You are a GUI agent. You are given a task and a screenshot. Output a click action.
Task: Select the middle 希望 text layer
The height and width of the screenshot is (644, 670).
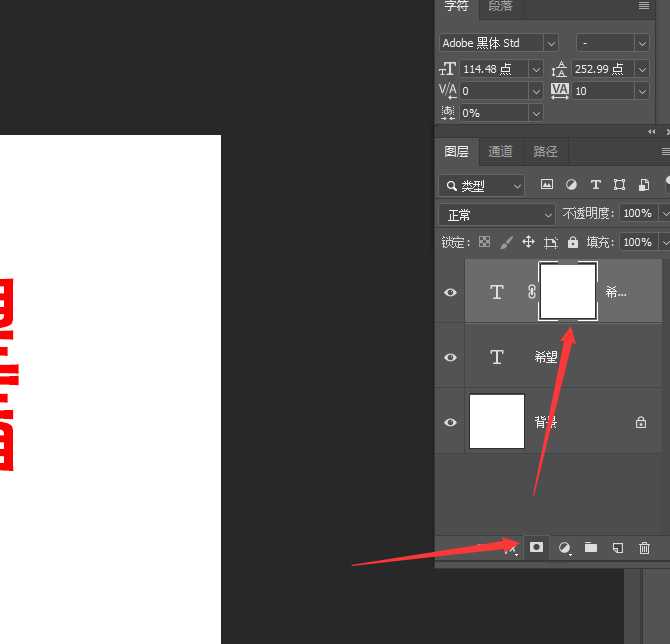tap(580, 357)
